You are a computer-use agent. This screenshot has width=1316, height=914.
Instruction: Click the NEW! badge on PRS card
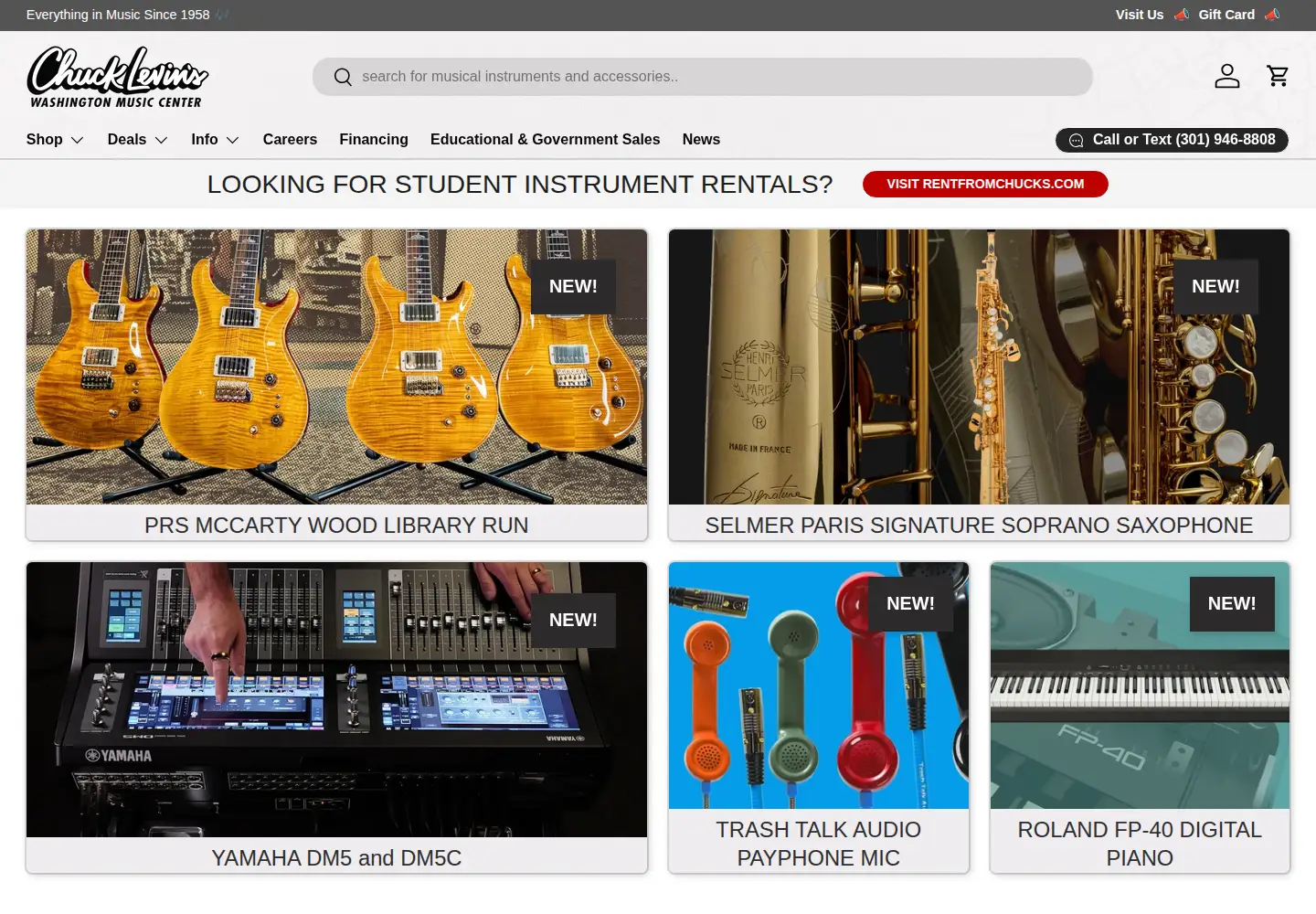coord(573,287)
